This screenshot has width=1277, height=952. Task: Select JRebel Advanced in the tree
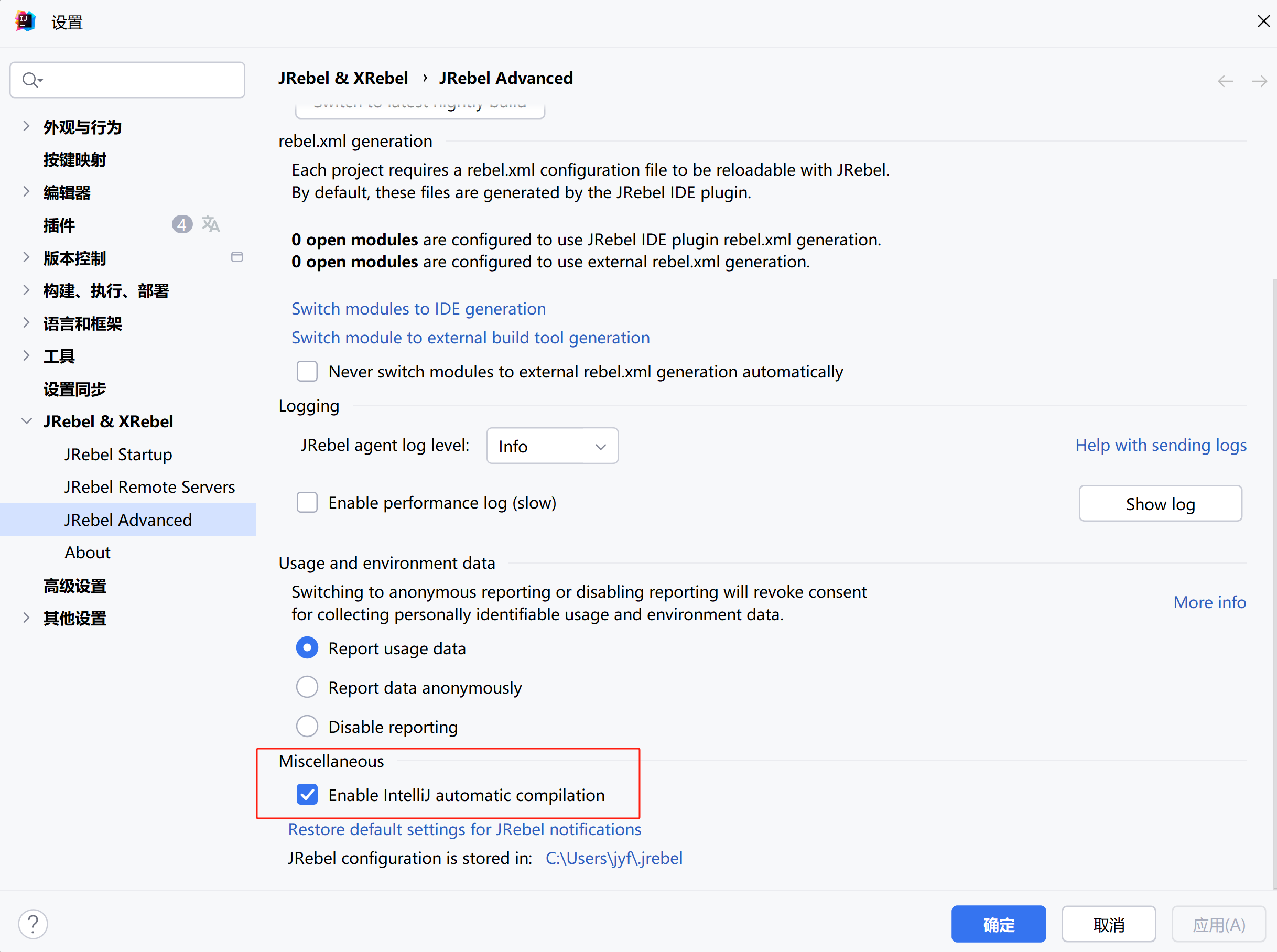128,520
